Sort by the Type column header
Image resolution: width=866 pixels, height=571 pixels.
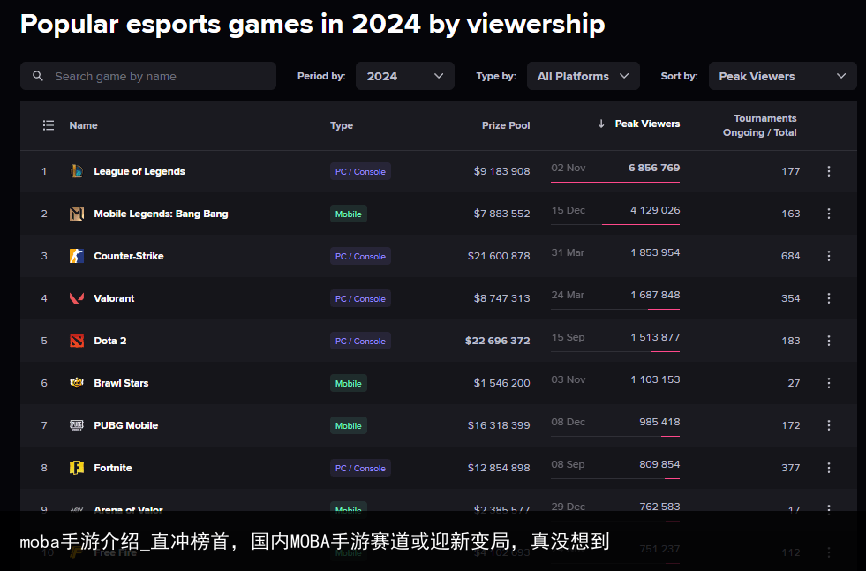[x=341, y=125]
